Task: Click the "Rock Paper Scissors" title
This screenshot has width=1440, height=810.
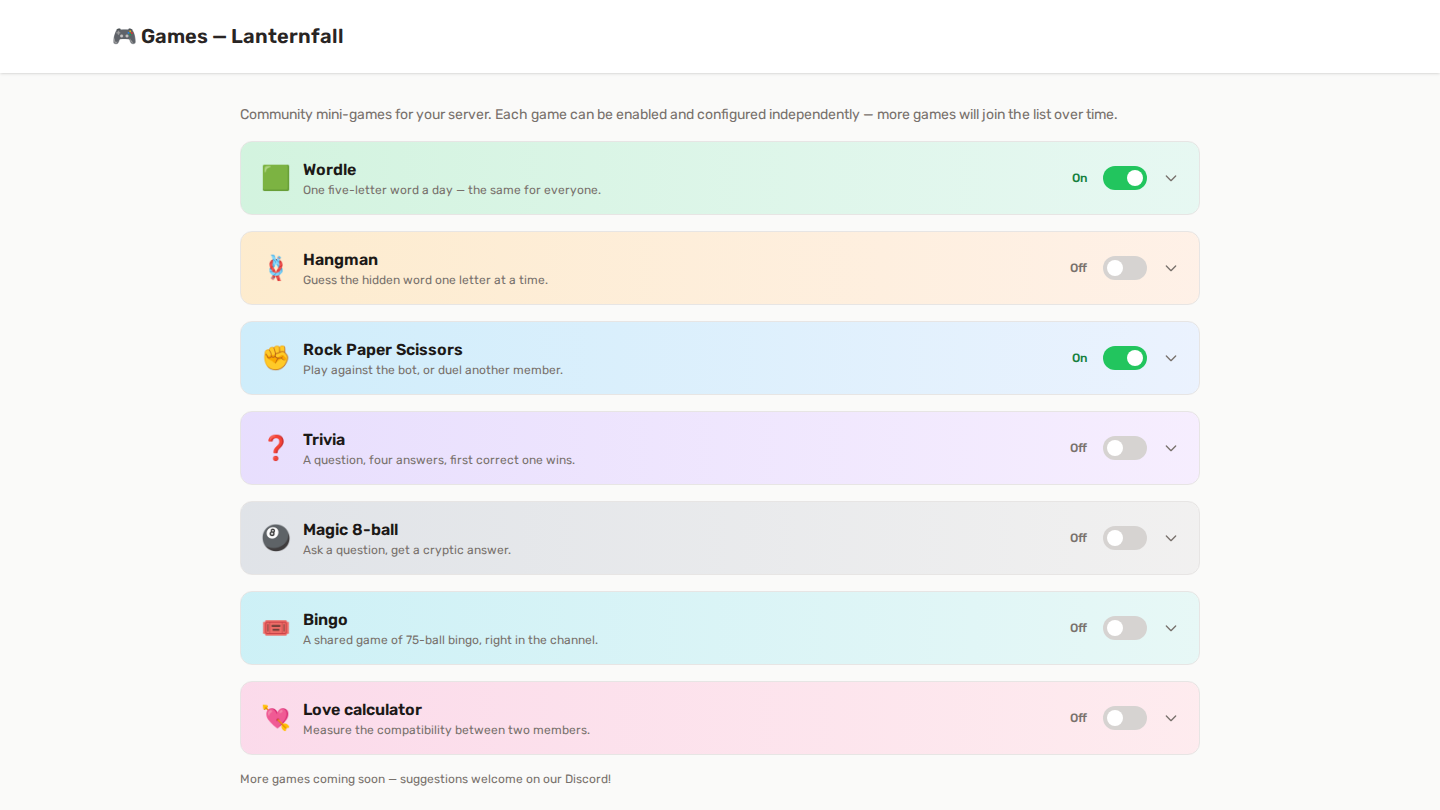Action: 383,350
